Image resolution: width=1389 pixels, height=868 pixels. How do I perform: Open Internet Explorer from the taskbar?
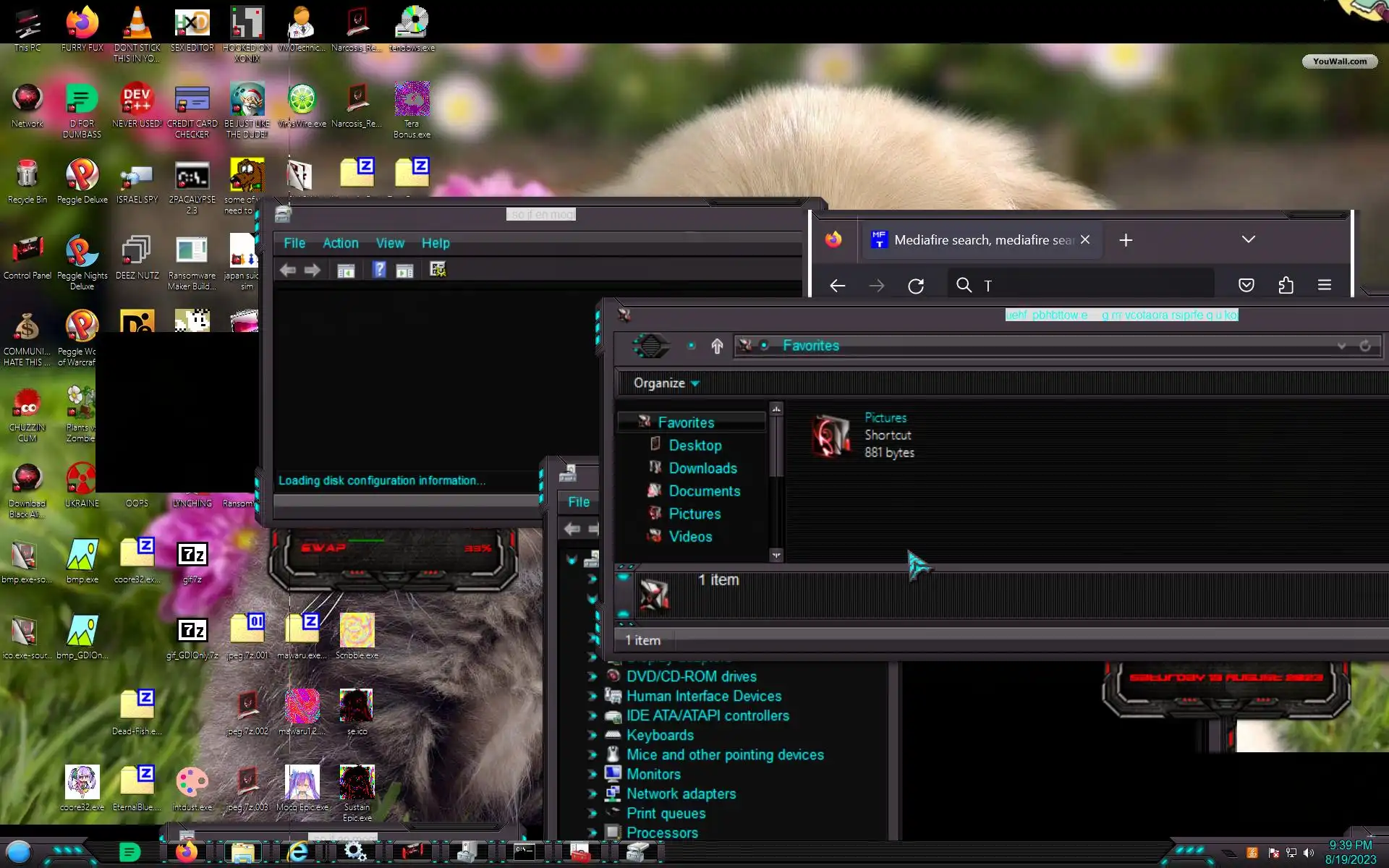(298, 851)
